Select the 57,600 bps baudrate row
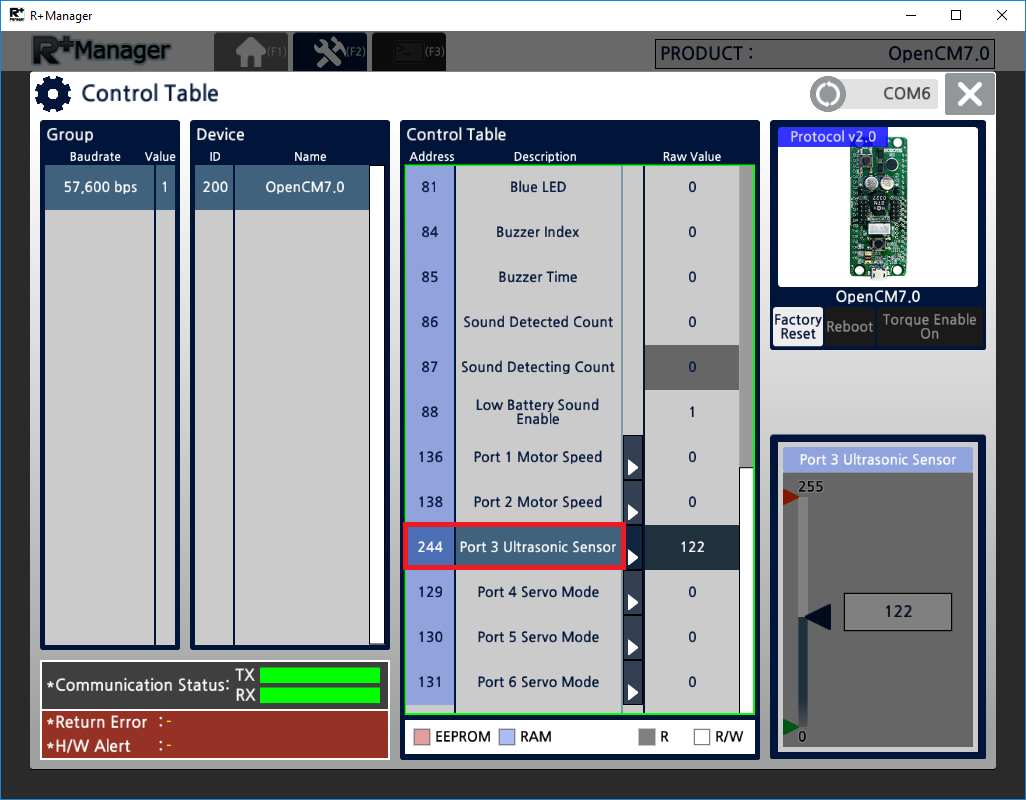 coord(110,187)
